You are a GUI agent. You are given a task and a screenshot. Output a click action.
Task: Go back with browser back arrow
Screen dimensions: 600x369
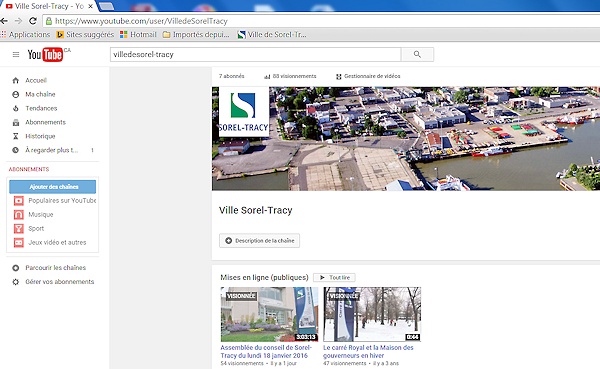click(4, 21)
